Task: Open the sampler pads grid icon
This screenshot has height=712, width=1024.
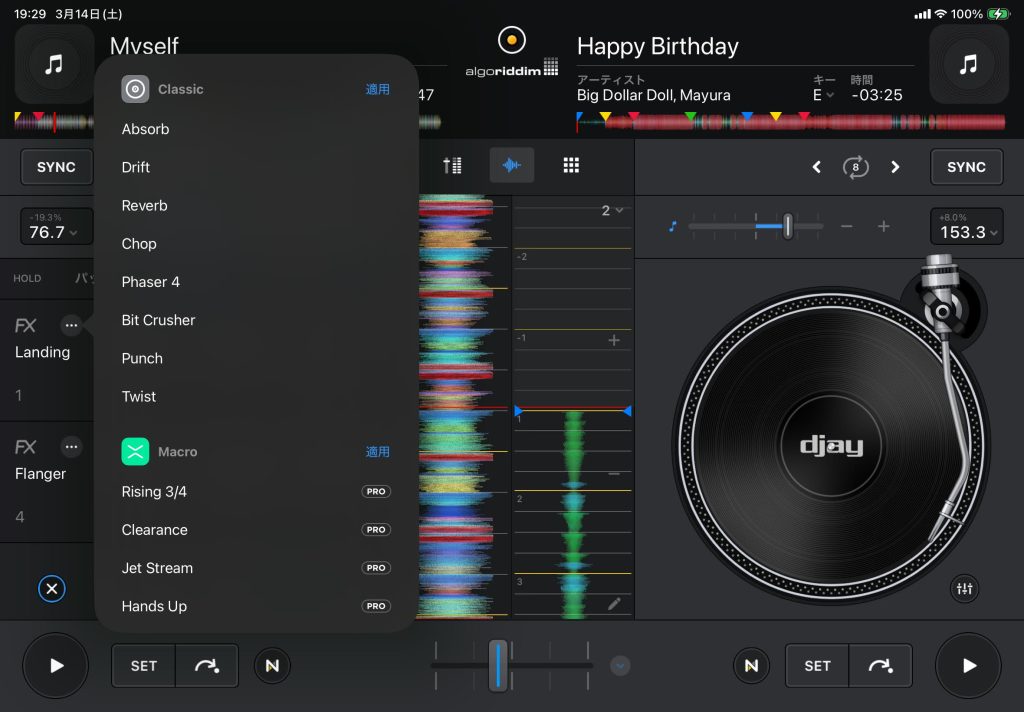Action: point(571,166)
